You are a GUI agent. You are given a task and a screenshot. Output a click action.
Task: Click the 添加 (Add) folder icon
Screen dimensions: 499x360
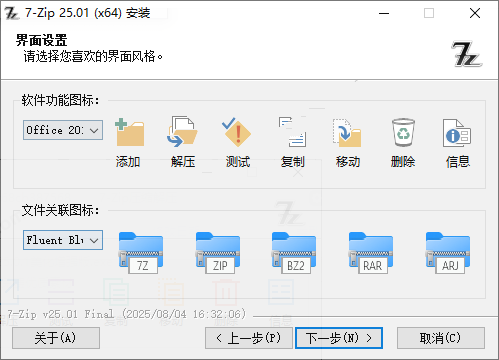click(129, 133)
